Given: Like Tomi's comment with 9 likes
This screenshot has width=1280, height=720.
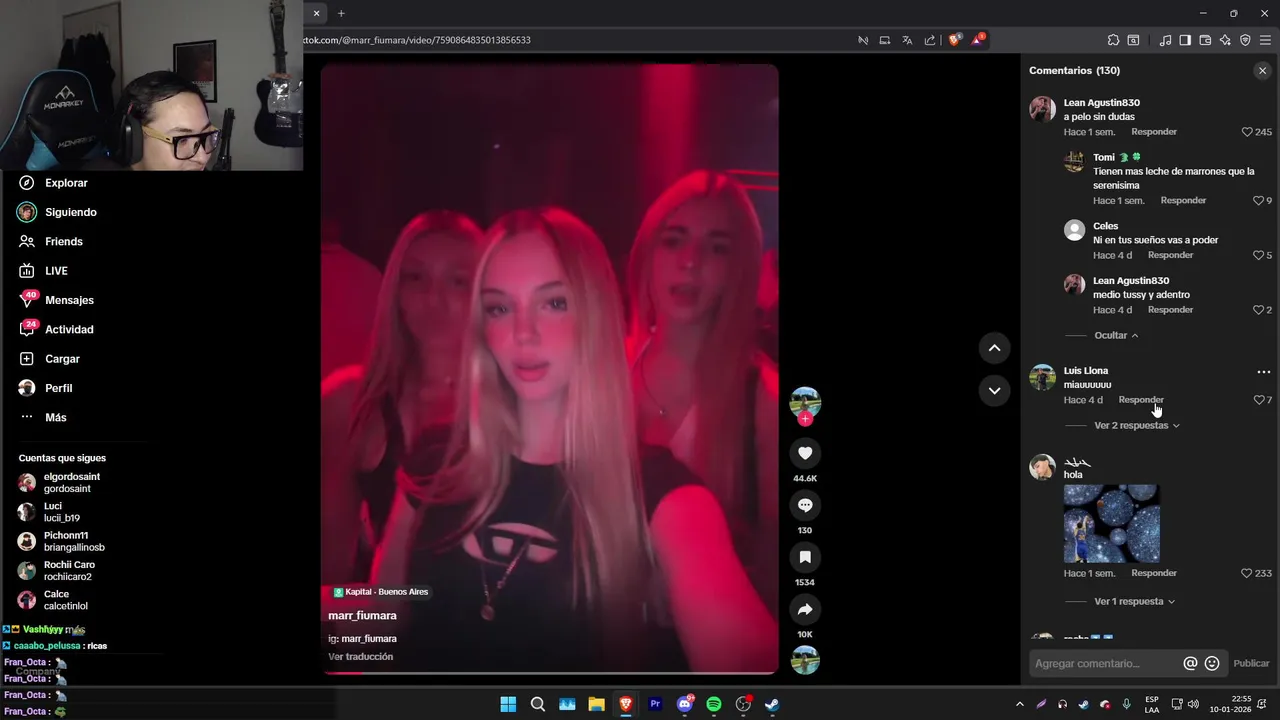Looking at the screenshot, I should 1258,201.
